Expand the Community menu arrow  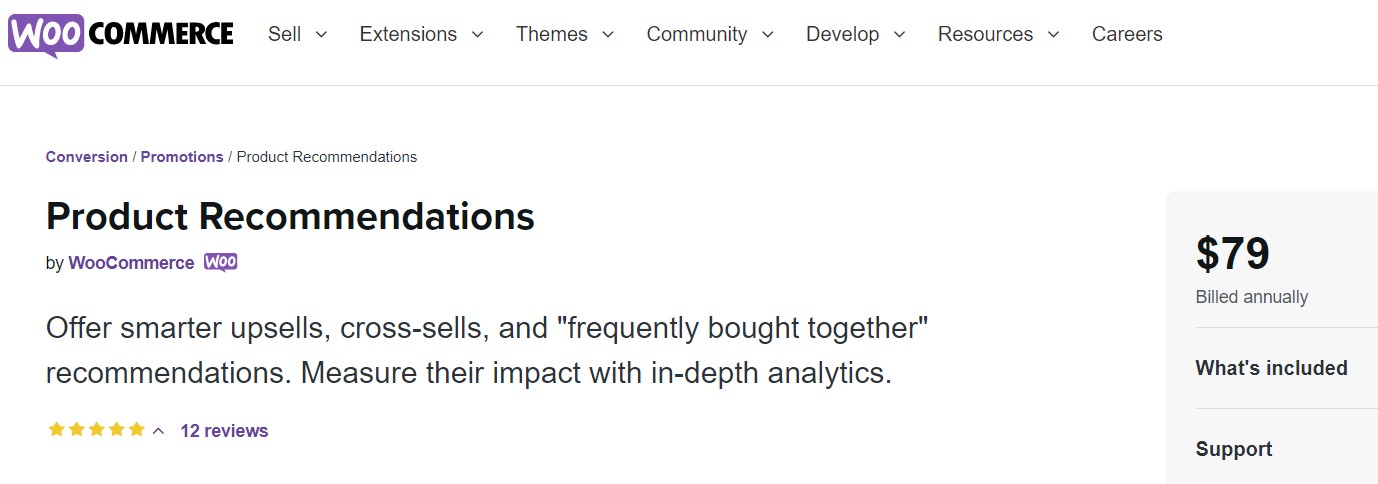coord(767,34)
